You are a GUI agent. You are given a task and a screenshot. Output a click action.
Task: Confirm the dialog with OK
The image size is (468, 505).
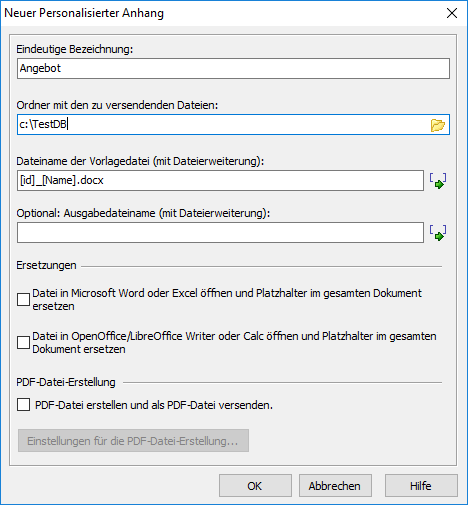(255, 486)
